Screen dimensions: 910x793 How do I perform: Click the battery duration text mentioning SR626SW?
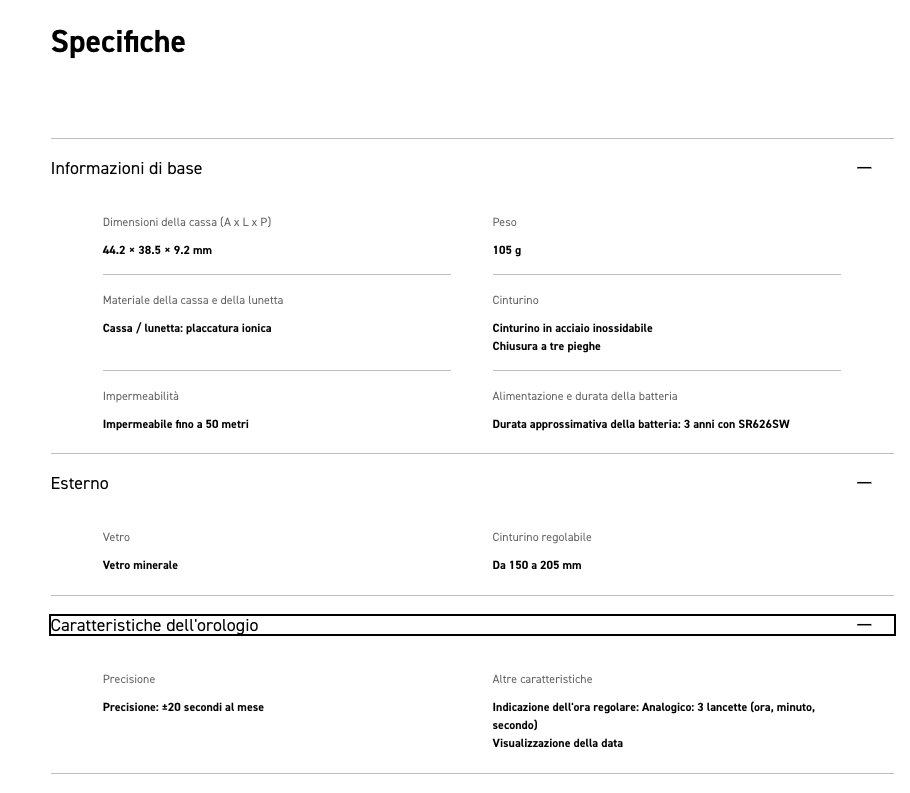point(641,424)
